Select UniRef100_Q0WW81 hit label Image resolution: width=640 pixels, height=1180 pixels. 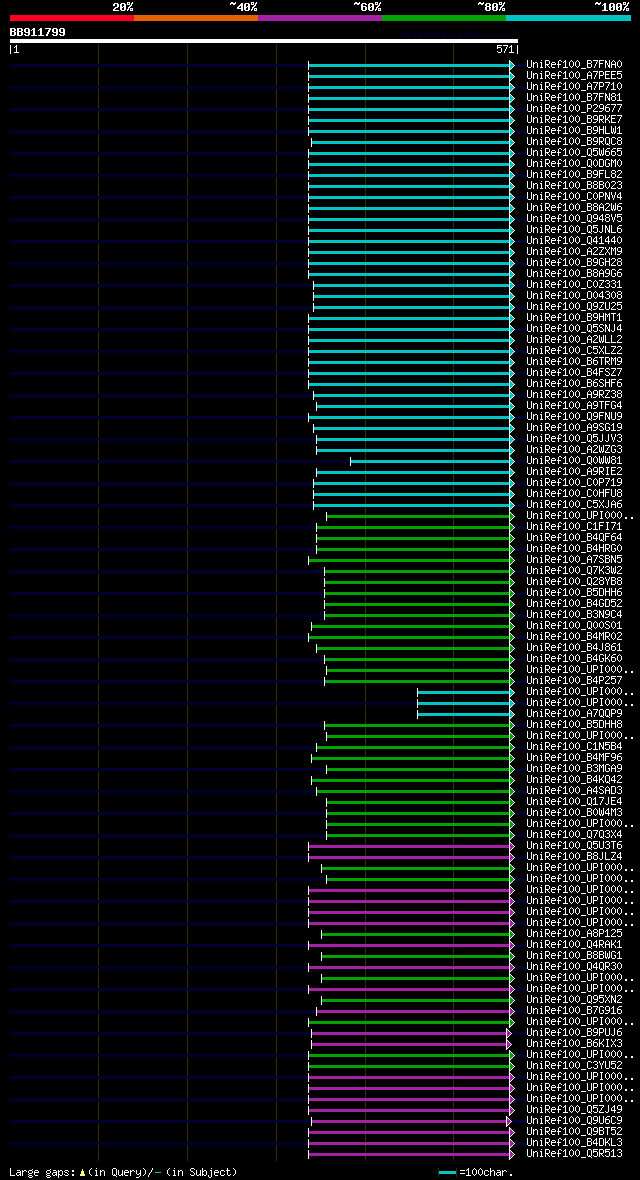(x=574, y=461)
